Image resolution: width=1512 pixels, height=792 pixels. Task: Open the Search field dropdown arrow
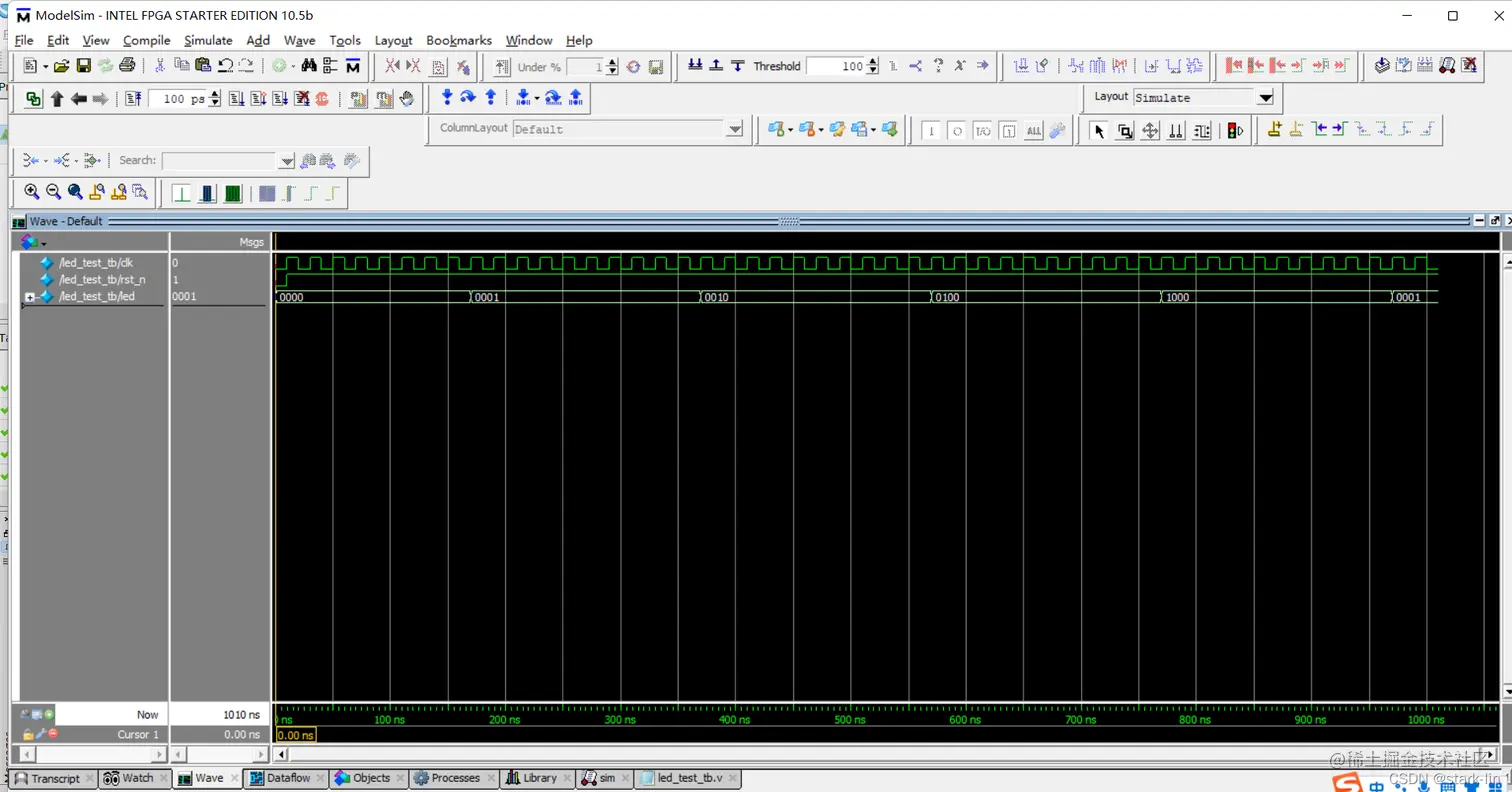tap(287, 161)
